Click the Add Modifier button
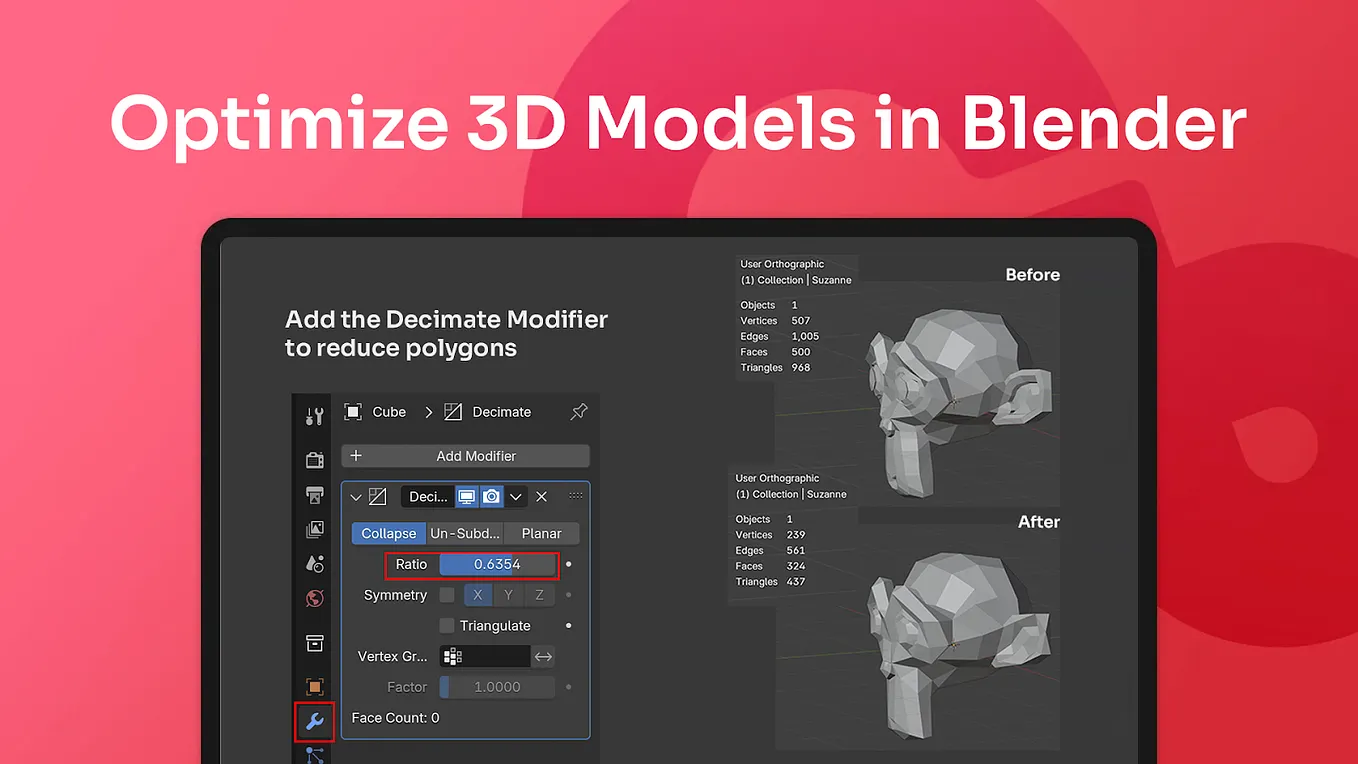The height and width of the screenshot is (764, 1358). tap(465, 455)
